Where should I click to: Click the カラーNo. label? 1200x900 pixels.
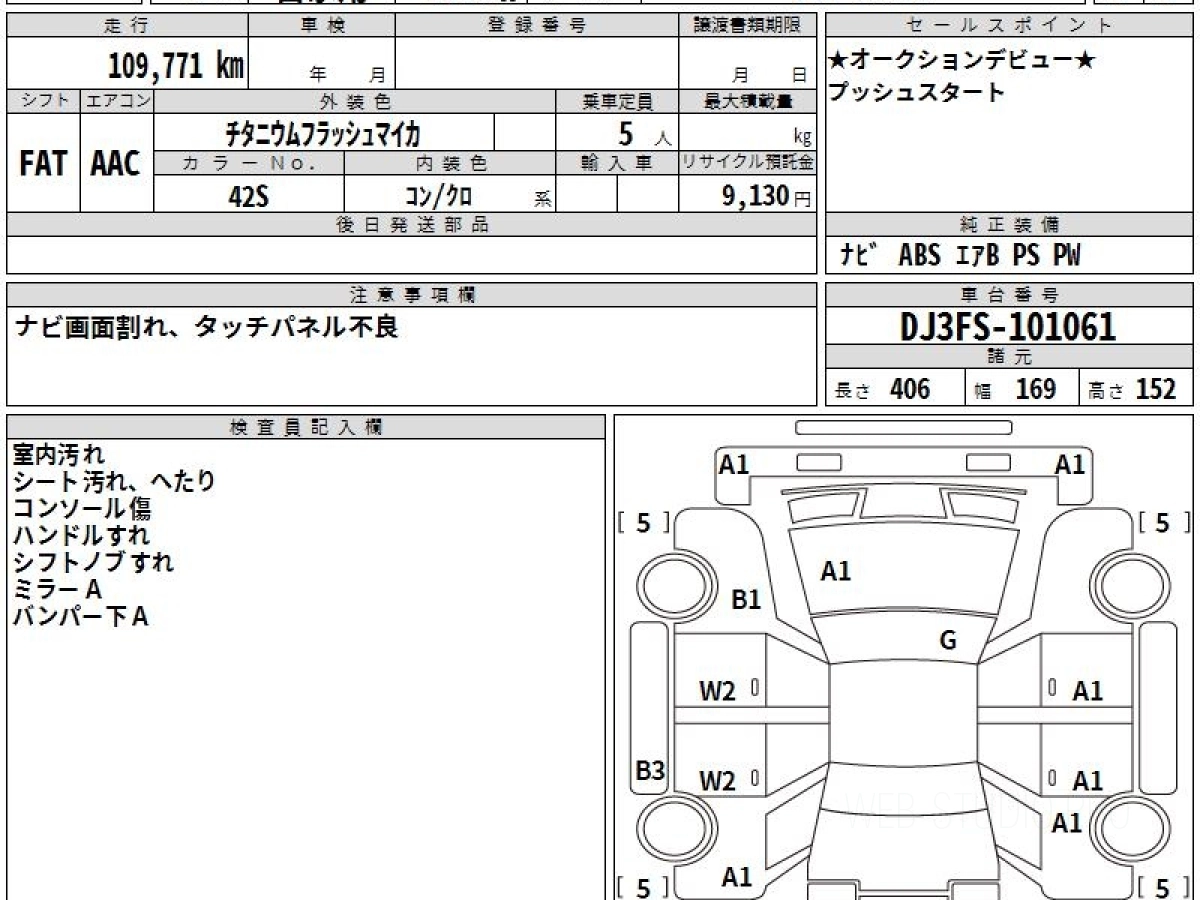tap(249, 163)
